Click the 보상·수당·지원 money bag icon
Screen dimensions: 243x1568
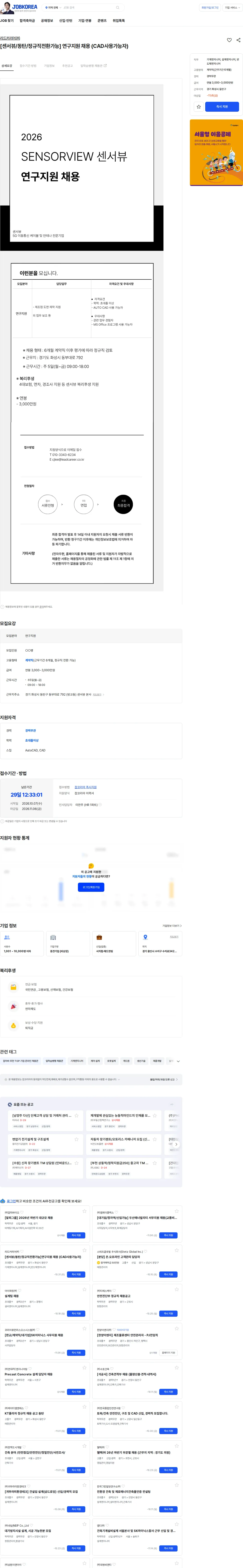point(13,1026)
